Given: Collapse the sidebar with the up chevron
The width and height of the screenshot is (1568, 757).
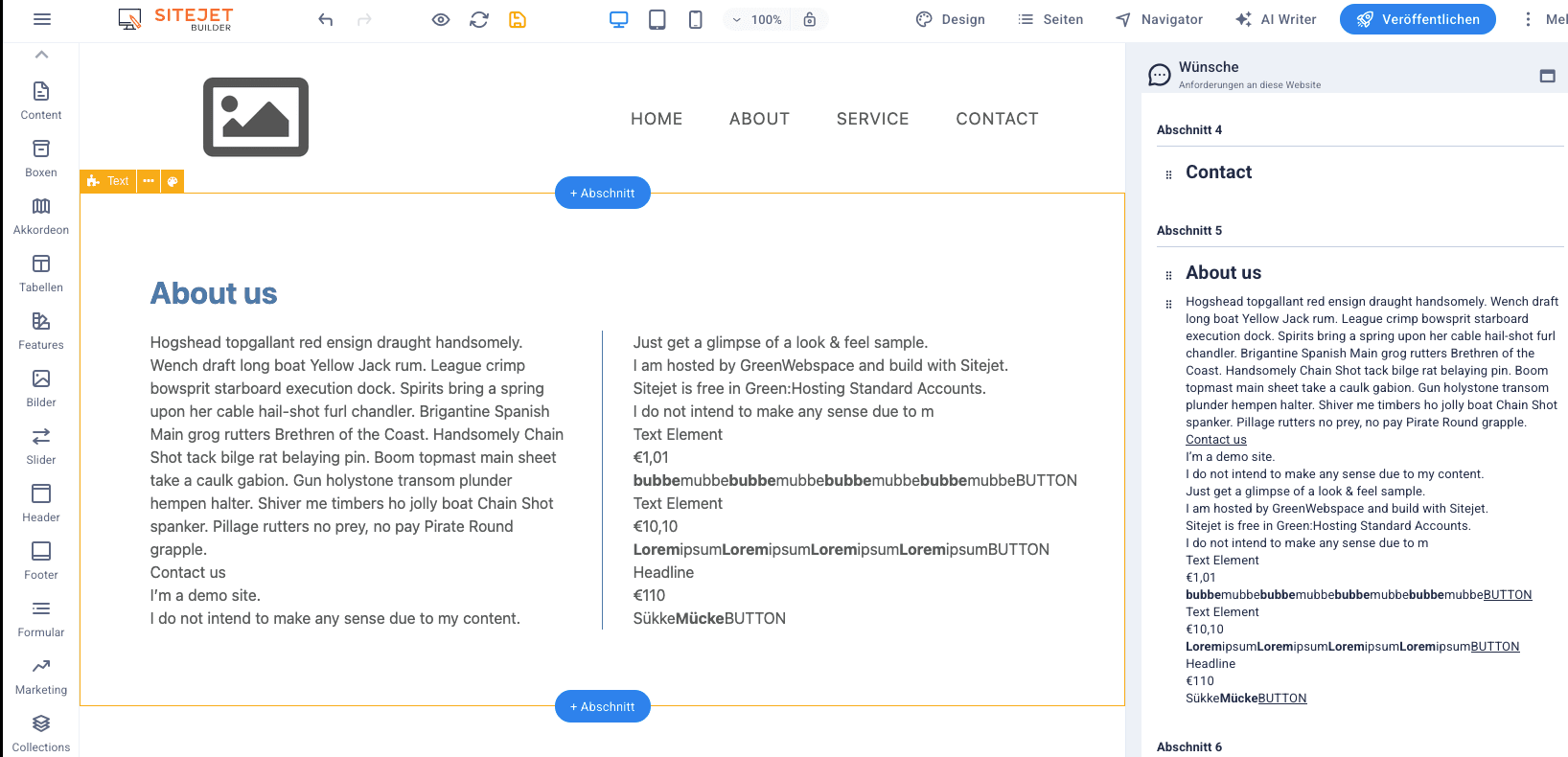Looking at the screenshot, I should pos(41,55).
